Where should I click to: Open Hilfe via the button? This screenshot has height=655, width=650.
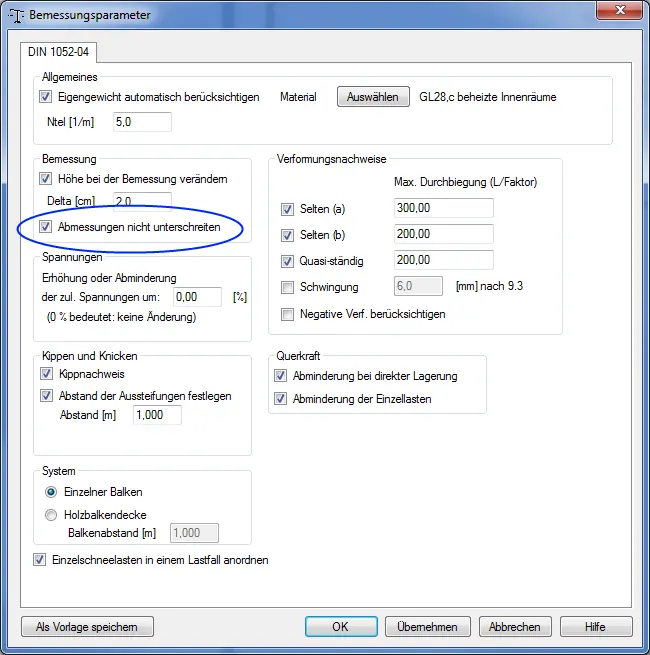pyautogui.click(x=596, y=627)
